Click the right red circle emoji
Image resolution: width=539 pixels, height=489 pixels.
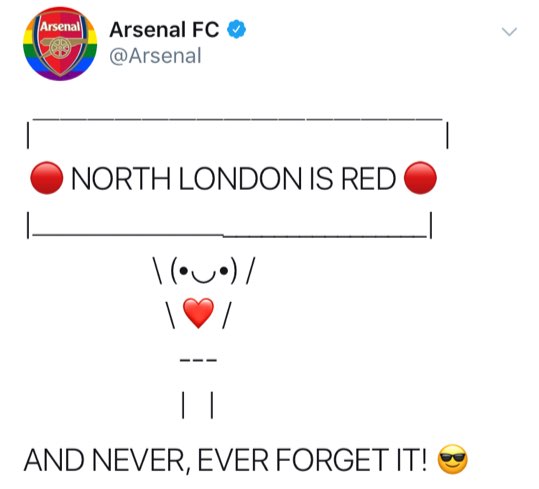(x=420, y=178)
